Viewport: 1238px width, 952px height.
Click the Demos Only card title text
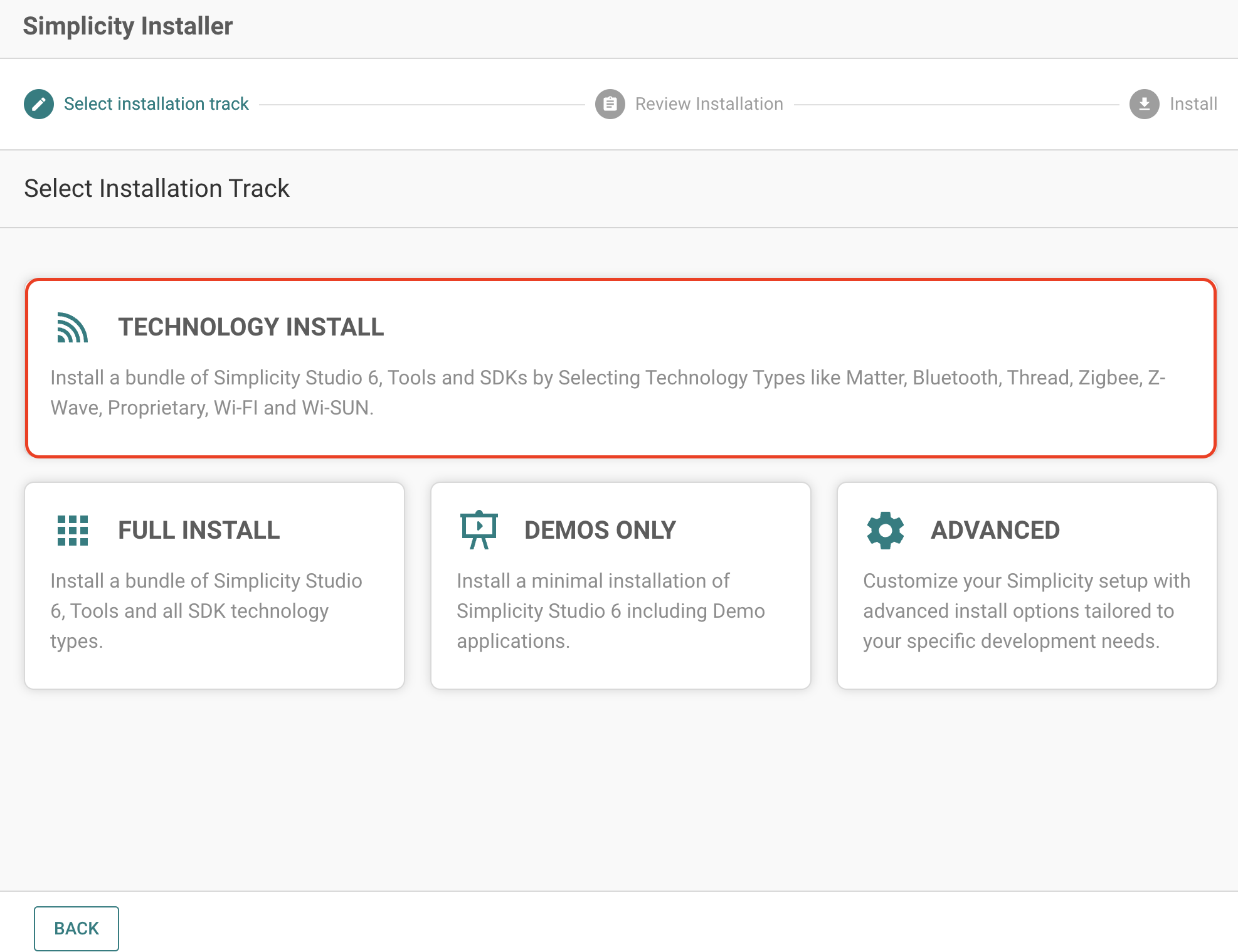(x=600, y=530)
